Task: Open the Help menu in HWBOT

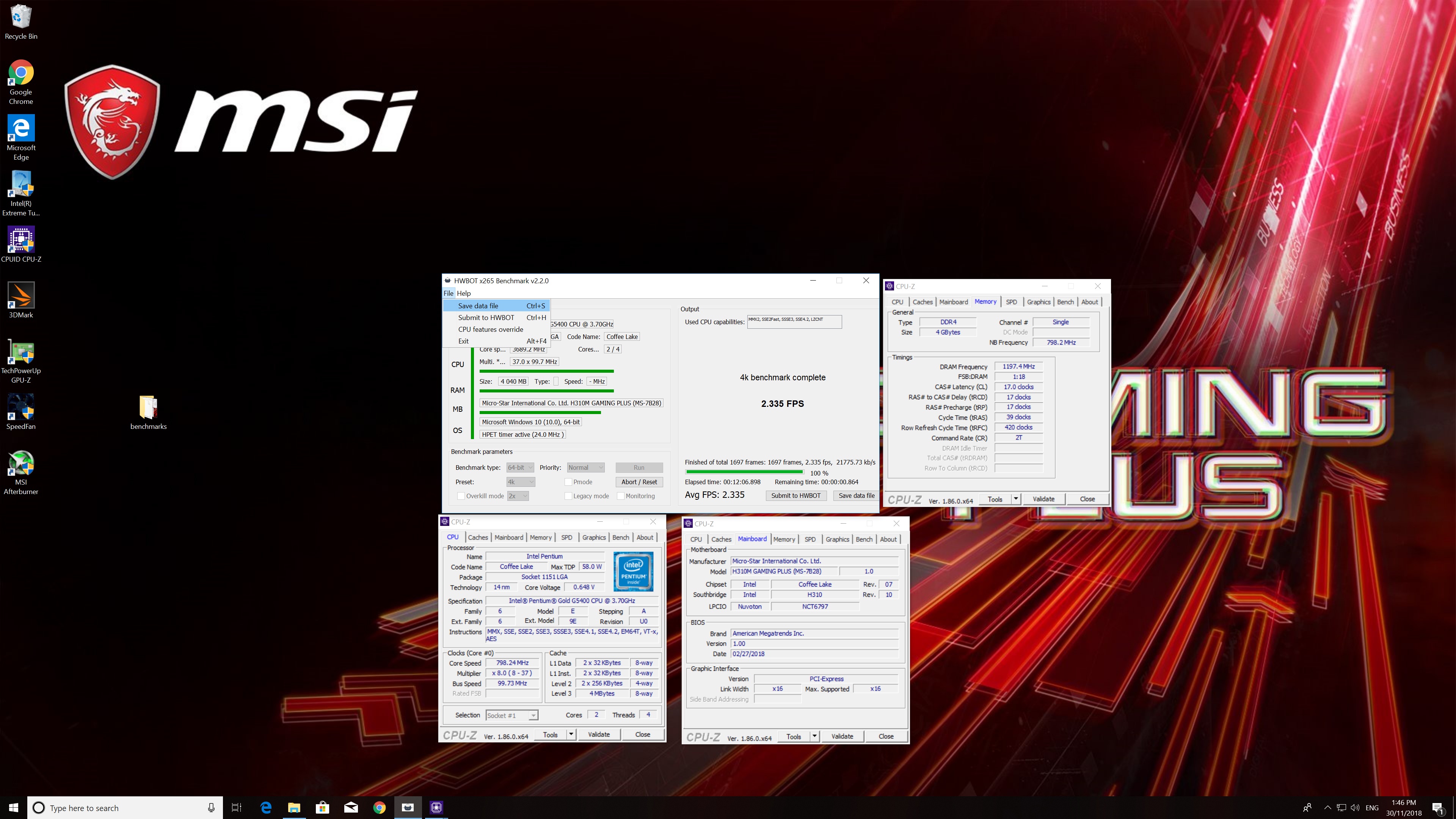Action: point(463,293)
